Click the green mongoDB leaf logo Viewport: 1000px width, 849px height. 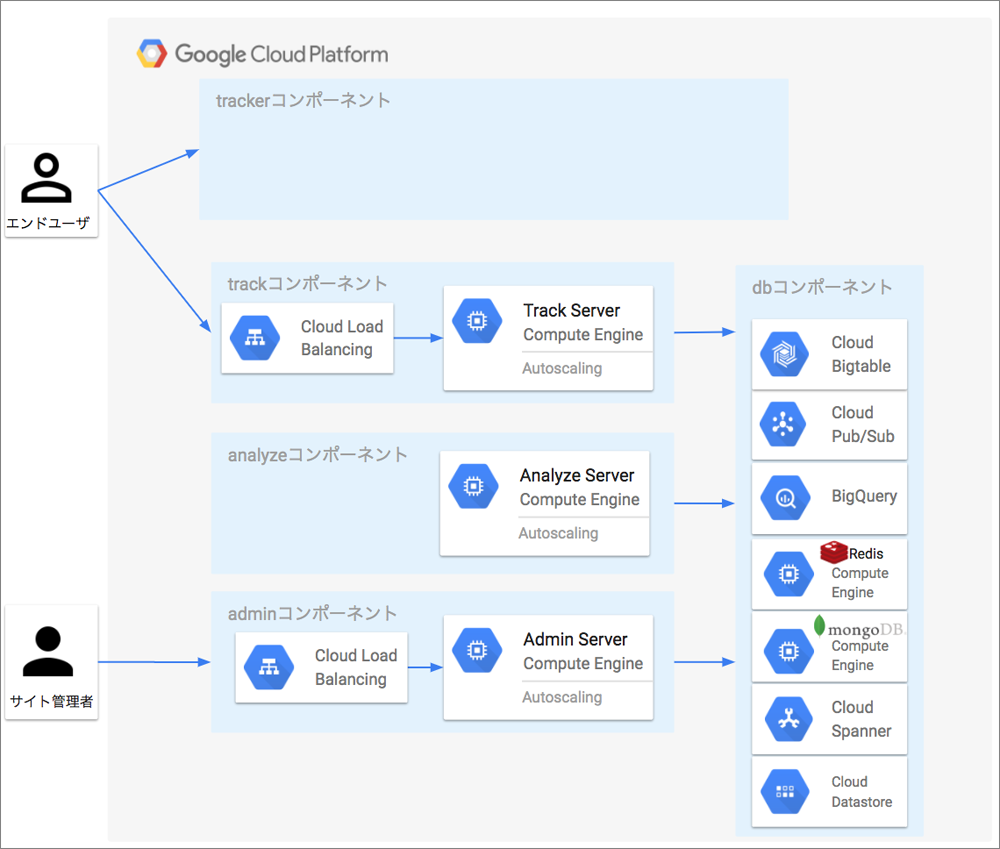pos(820,626)
